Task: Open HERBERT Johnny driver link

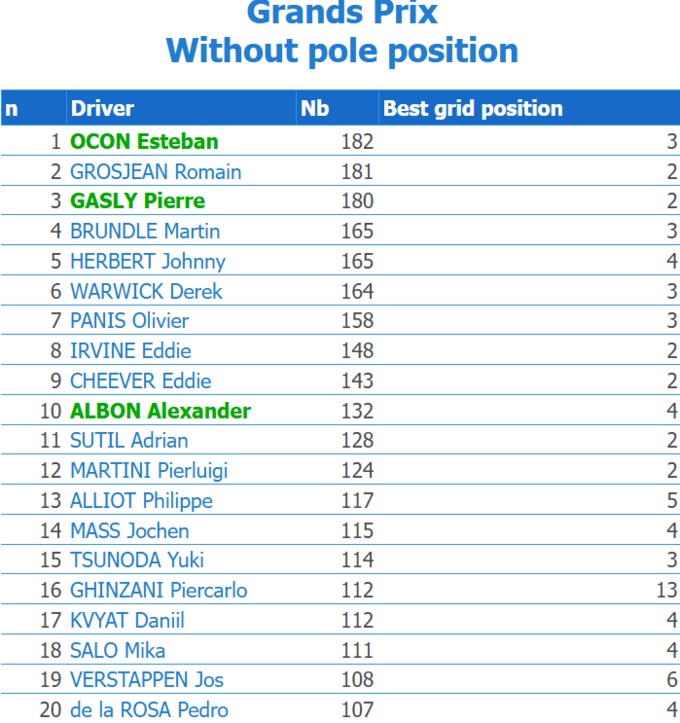Action: [x=148, y=261]
